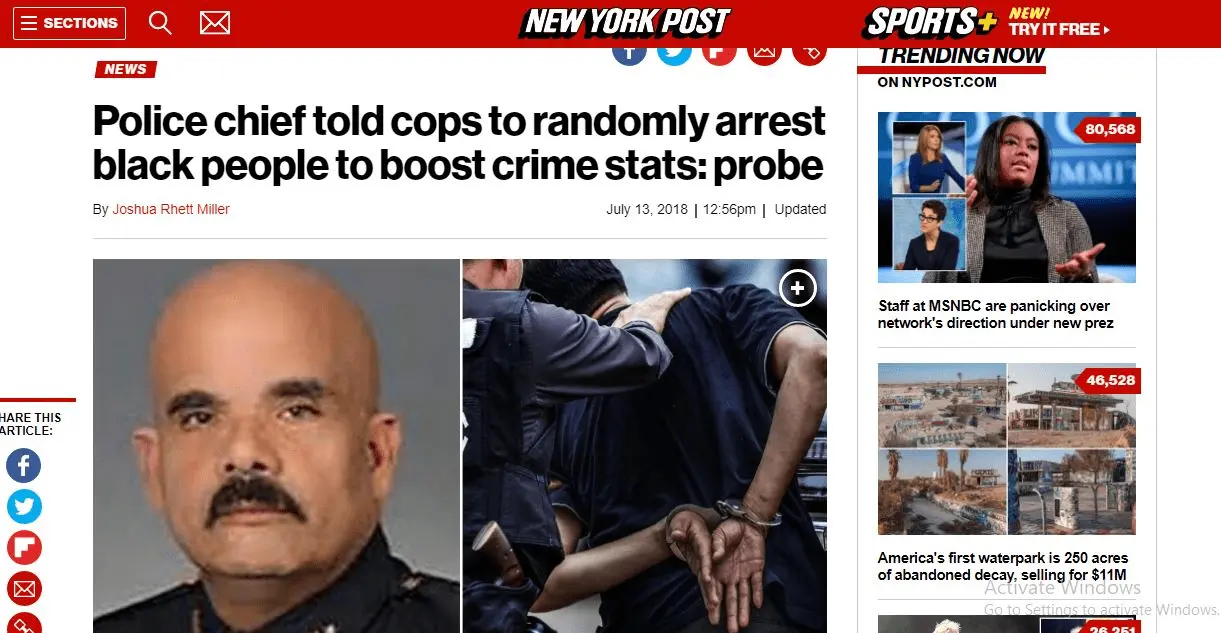The image size is (1221, 633).
Task: Expand the article image with plus icon
Action: point(798,289)
